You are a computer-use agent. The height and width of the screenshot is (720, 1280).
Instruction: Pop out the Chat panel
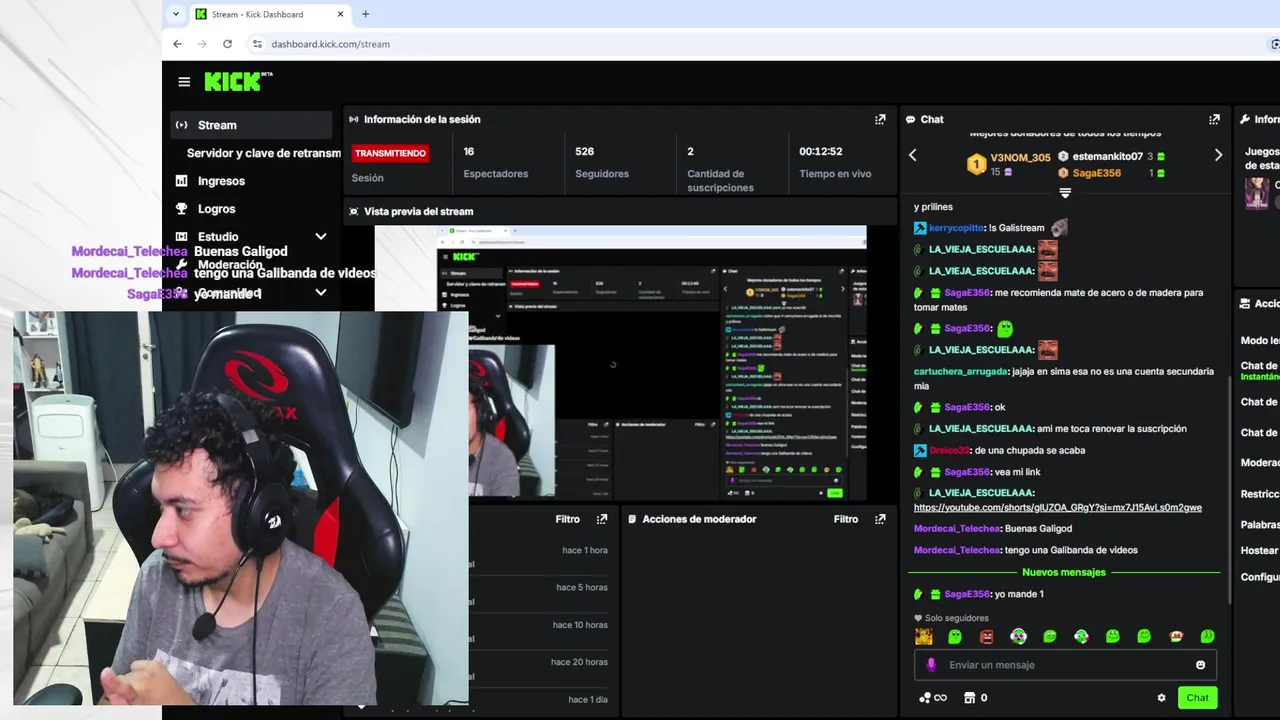1214,119
